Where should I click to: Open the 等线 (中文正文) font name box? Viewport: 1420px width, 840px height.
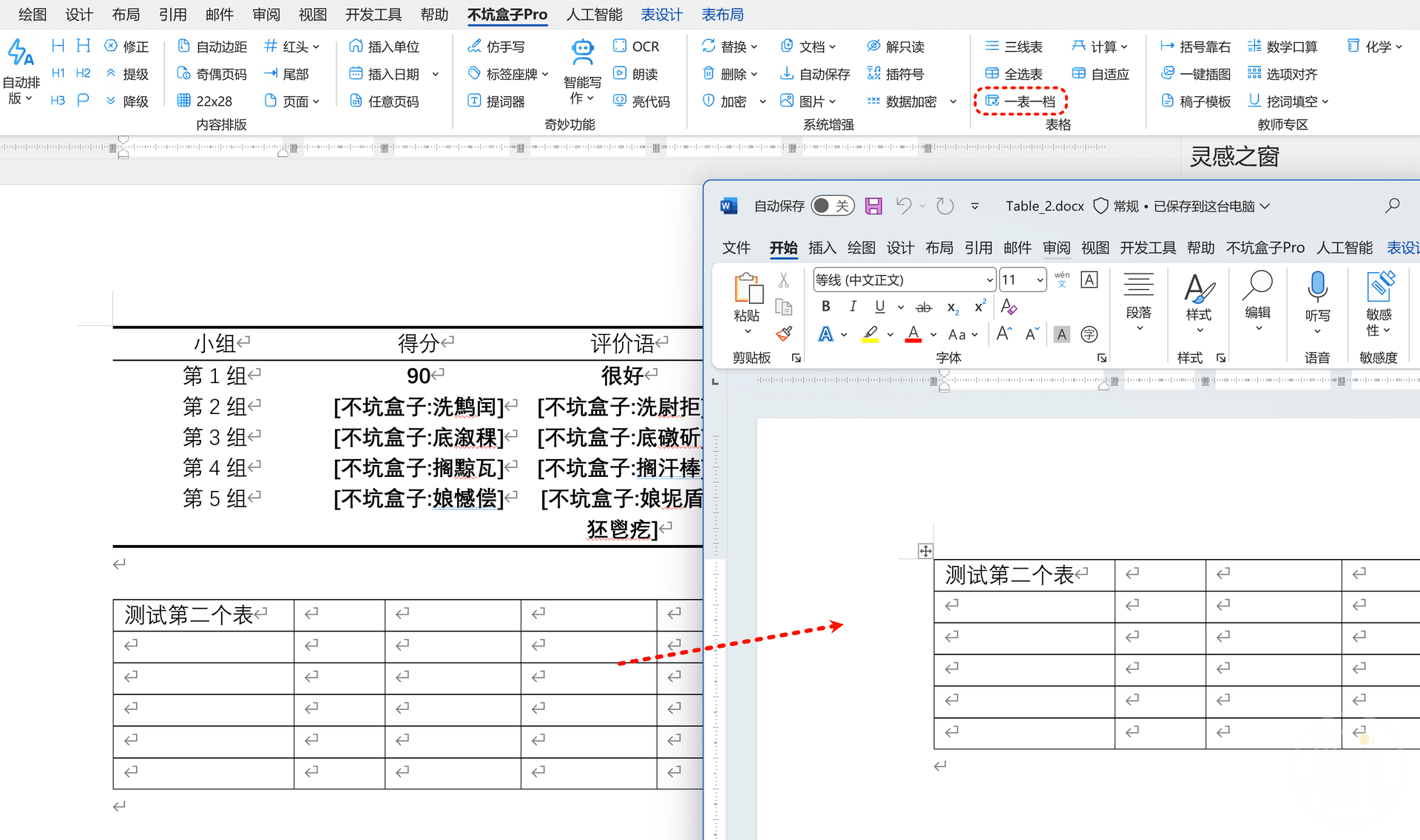coord(904,280)
